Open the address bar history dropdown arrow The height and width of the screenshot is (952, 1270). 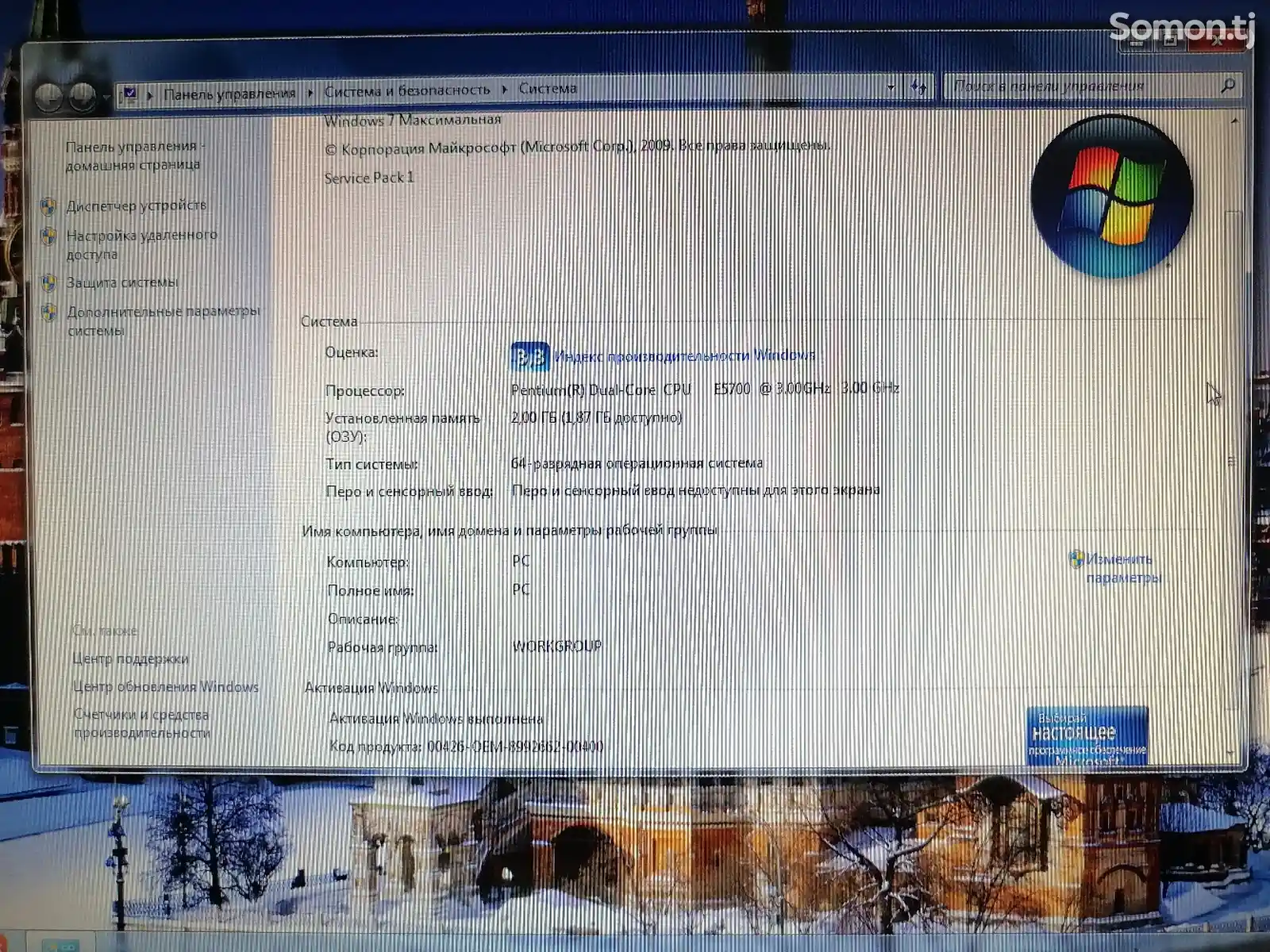pyautogui.click(x=891, y=87)
